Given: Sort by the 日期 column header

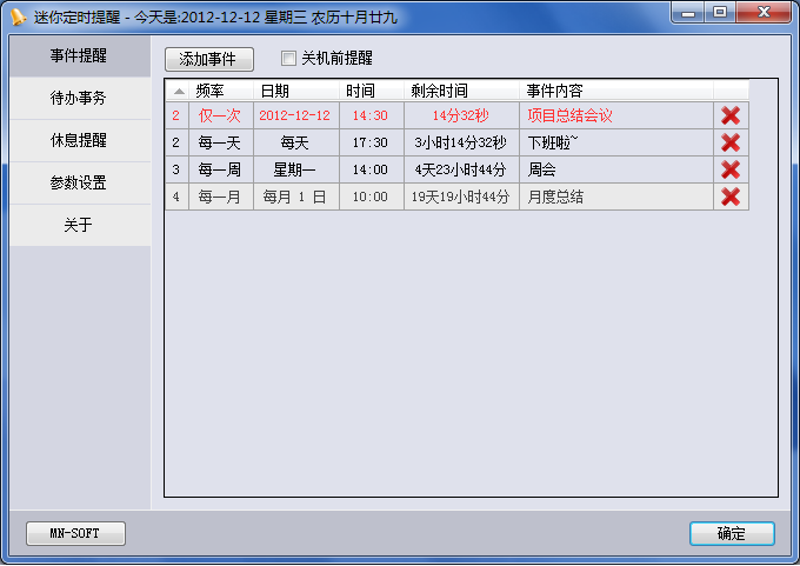Looking at the screenshot, I should [296, 91].
